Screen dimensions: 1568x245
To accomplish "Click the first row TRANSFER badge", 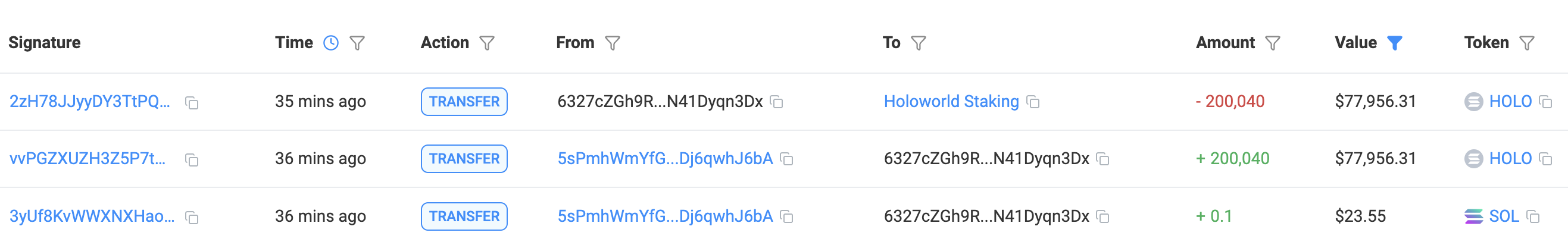I will 464,102.
